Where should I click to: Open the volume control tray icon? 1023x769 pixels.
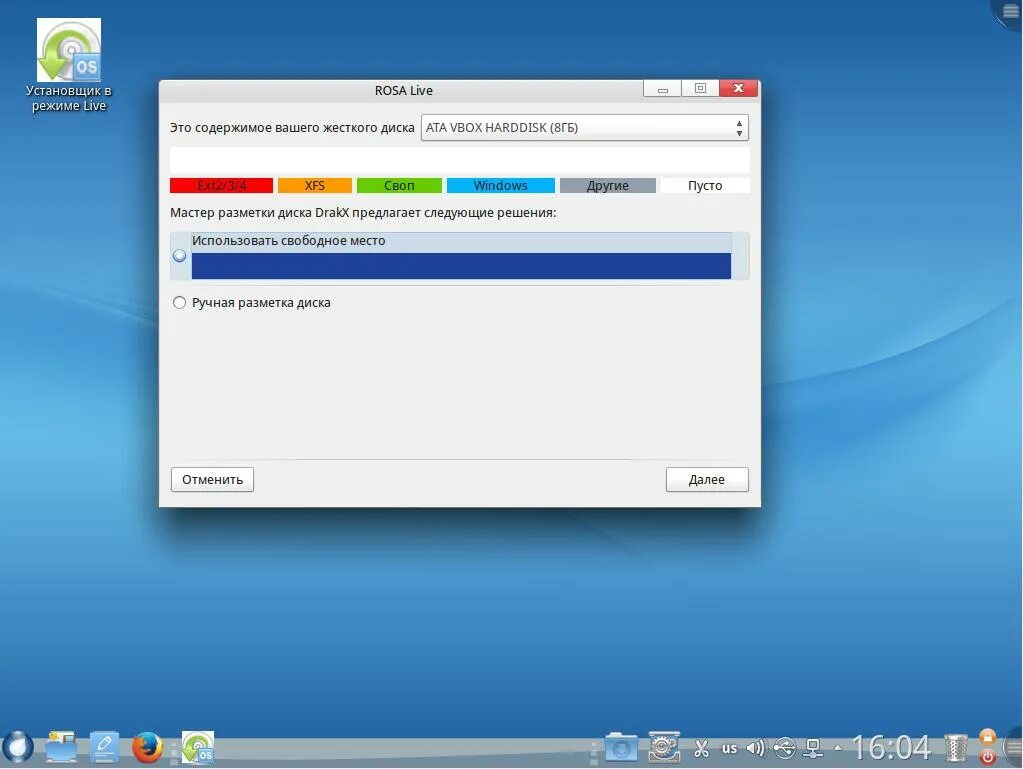[756, 747]
